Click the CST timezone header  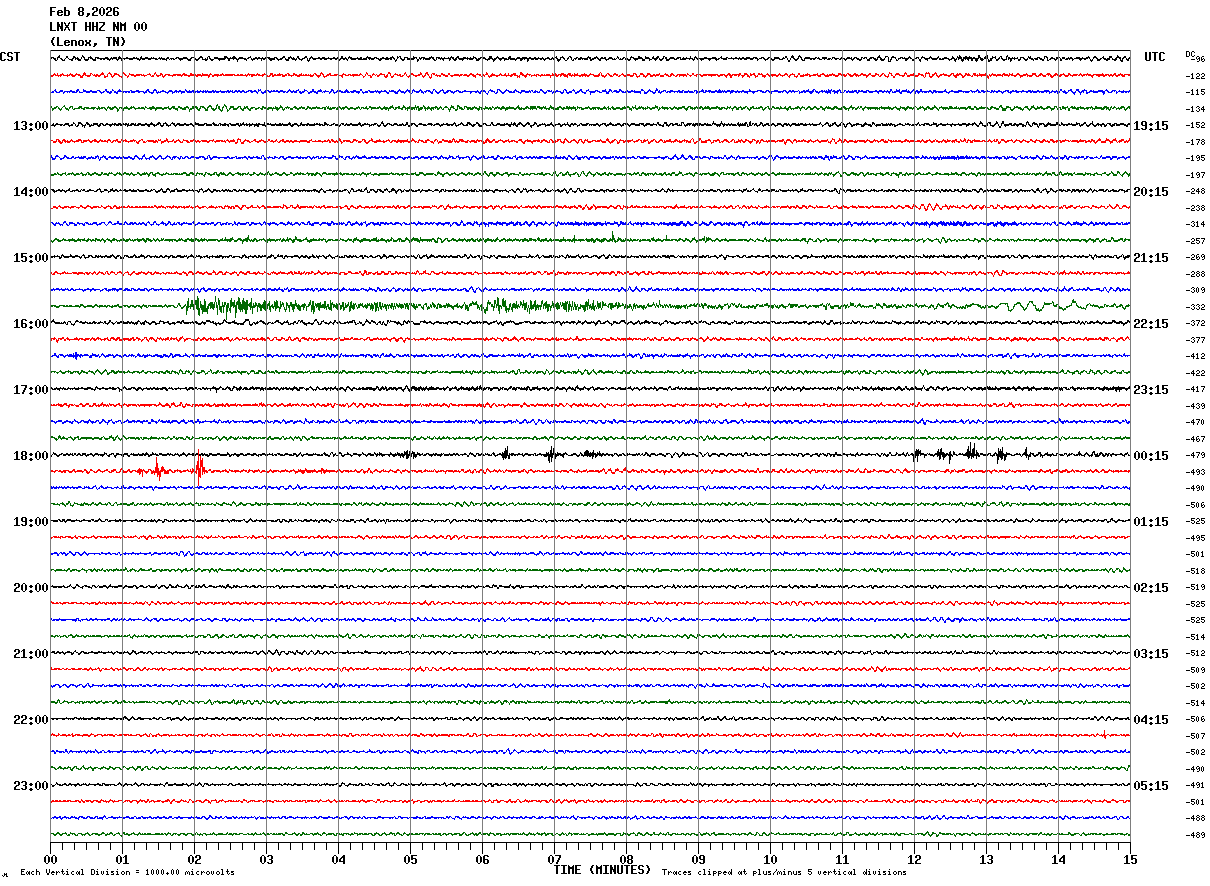tap(10, 57)
